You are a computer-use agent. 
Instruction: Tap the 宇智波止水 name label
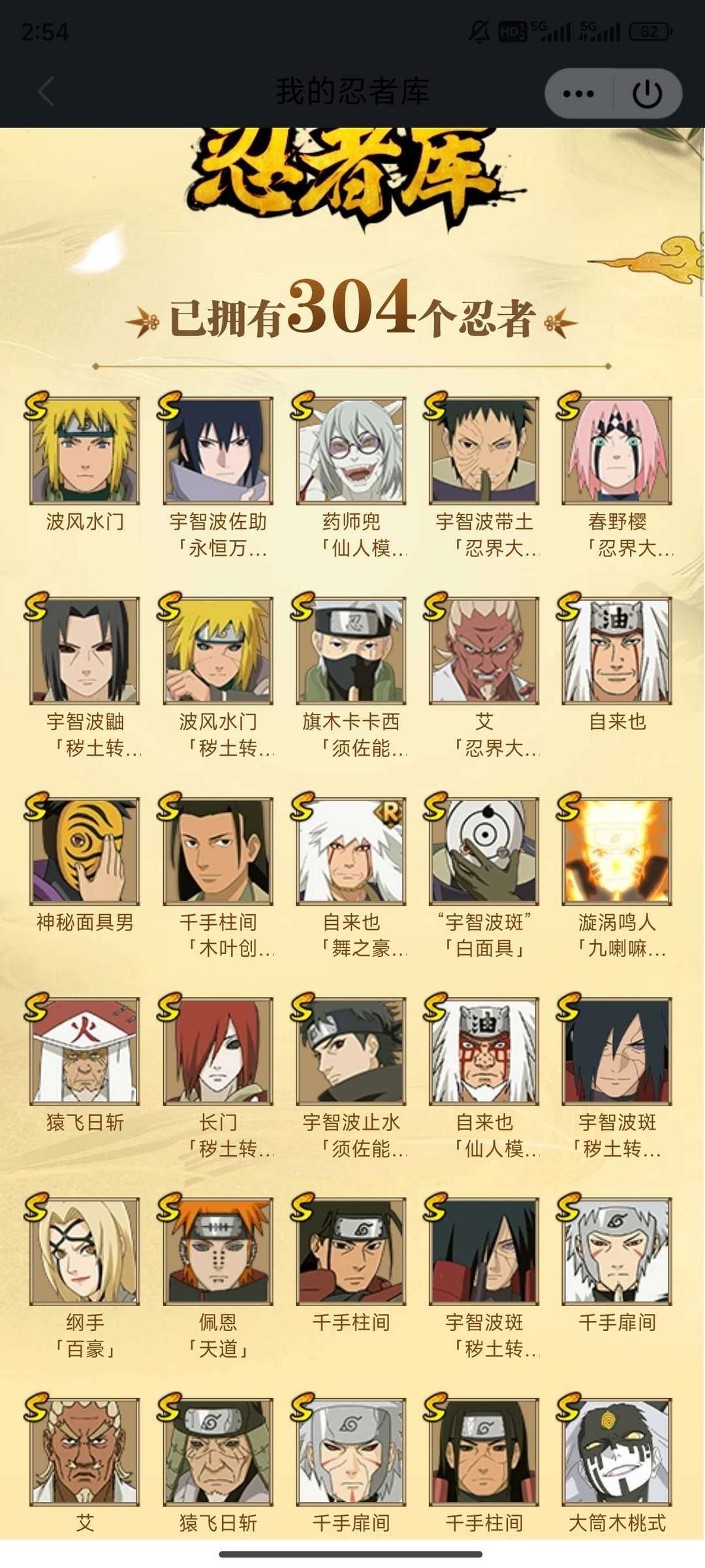(351, 1123)
